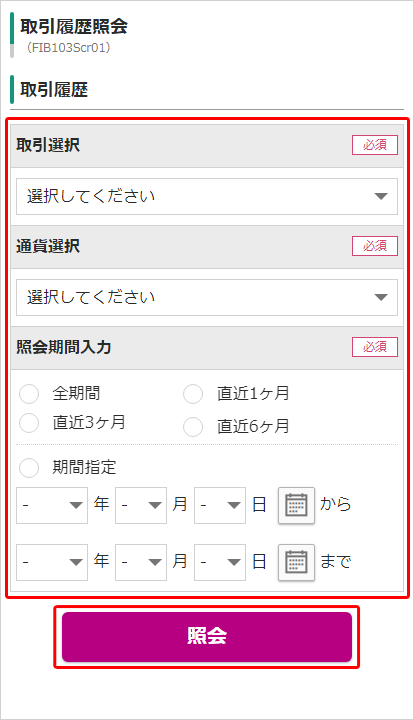Screen dimensions: 414x720
Task: Open the calendar picker for end date (まで)
Action: coord(297,562)
